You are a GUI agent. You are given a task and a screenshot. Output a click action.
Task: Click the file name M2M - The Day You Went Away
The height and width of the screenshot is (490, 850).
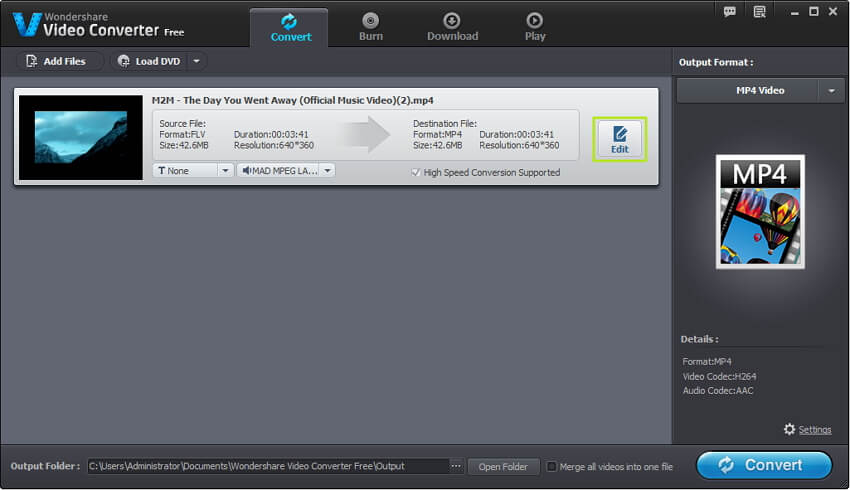(293, 100)
